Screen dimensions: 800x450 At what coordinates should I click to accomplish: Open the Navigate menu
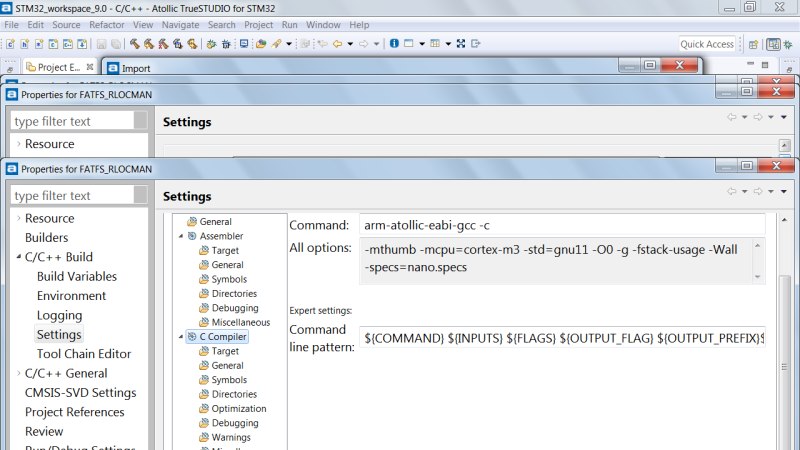181,24
